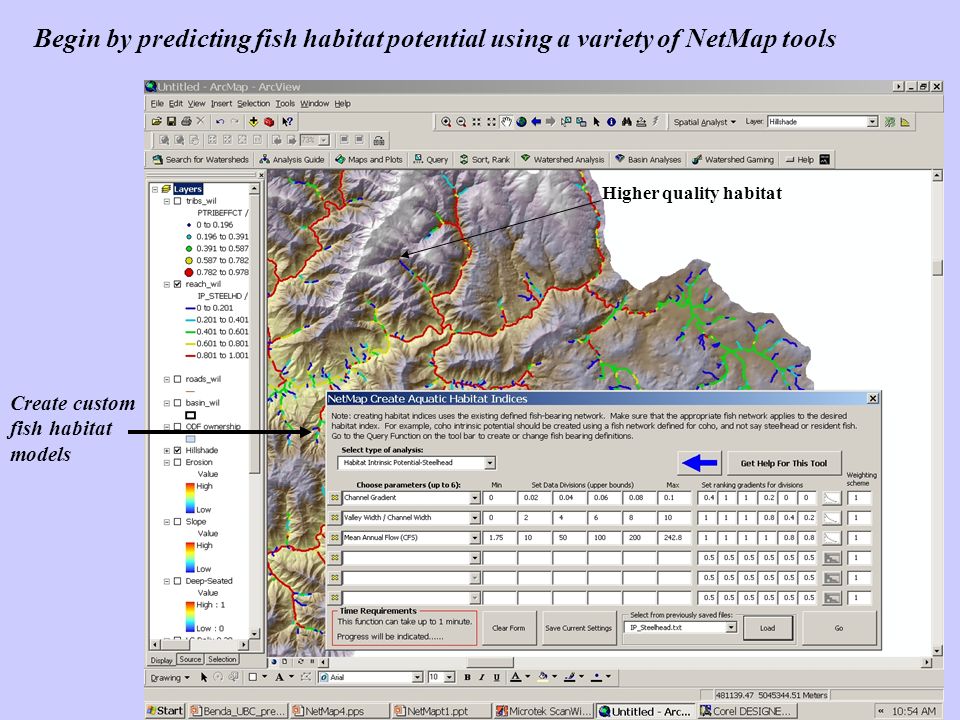Image resolution: width=960 pixels, height=720 pixels.
Task: Expand the Hillshade layer tree node
Action: 167,450
